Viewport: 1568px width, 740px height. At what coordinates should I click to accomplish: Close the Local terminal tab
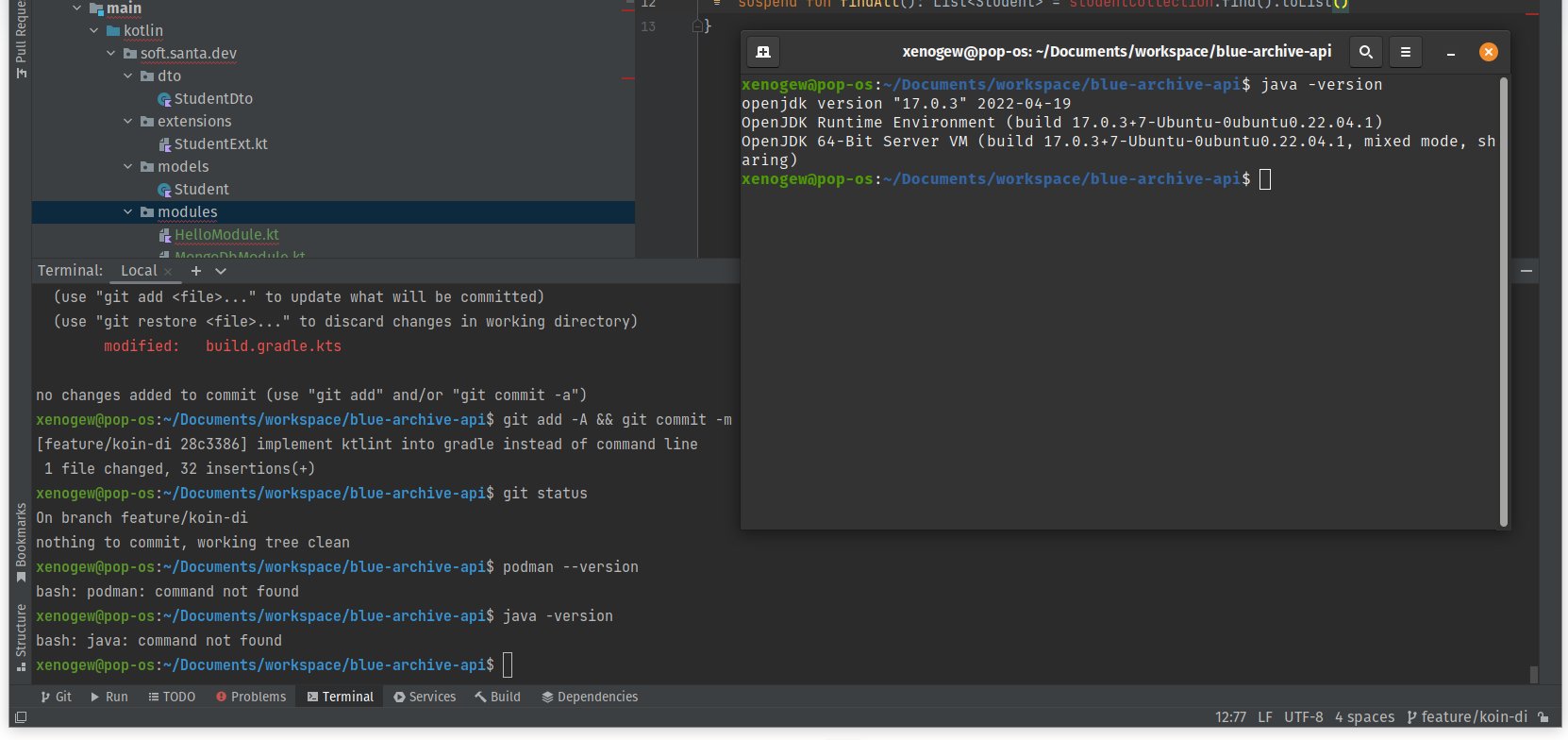pyautogui.click(x=168, y=272)
